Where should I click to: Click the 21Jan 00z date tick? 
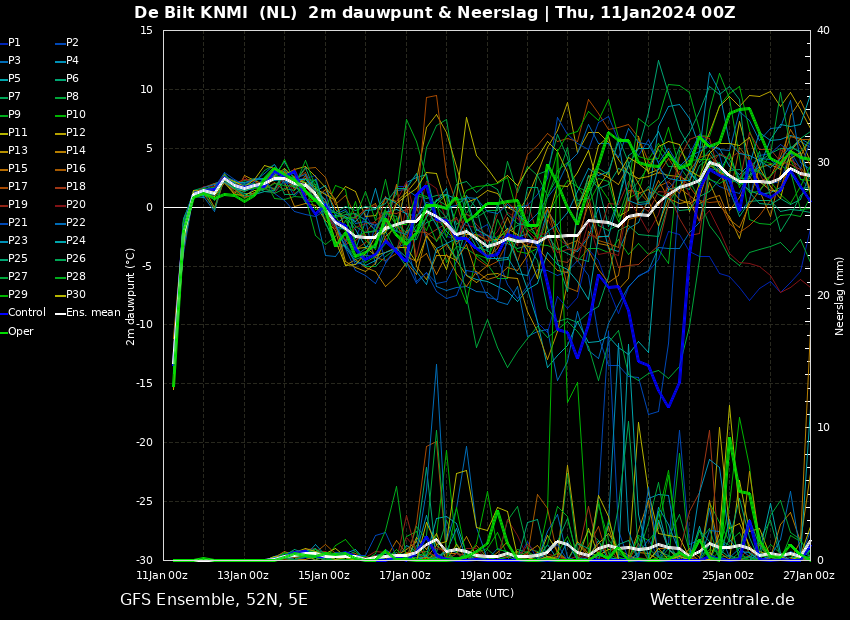566,576
